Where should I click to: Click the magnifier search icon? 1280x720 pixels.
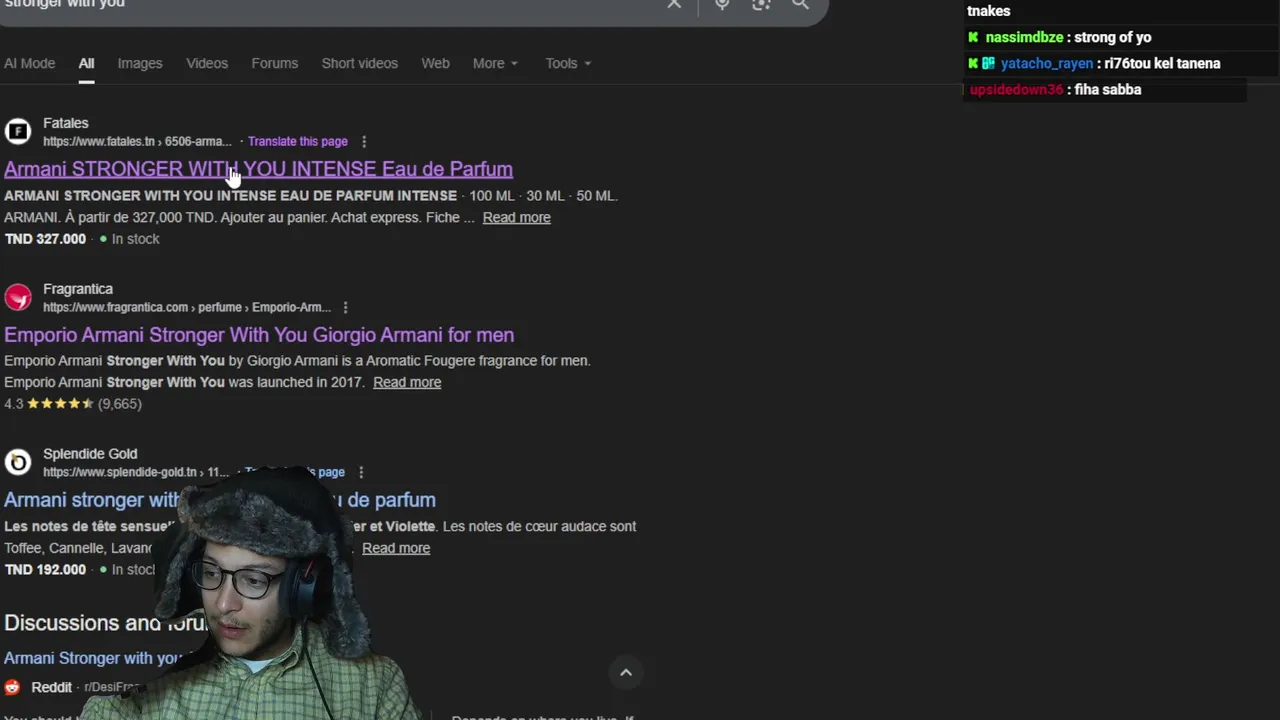pos(801,4)
